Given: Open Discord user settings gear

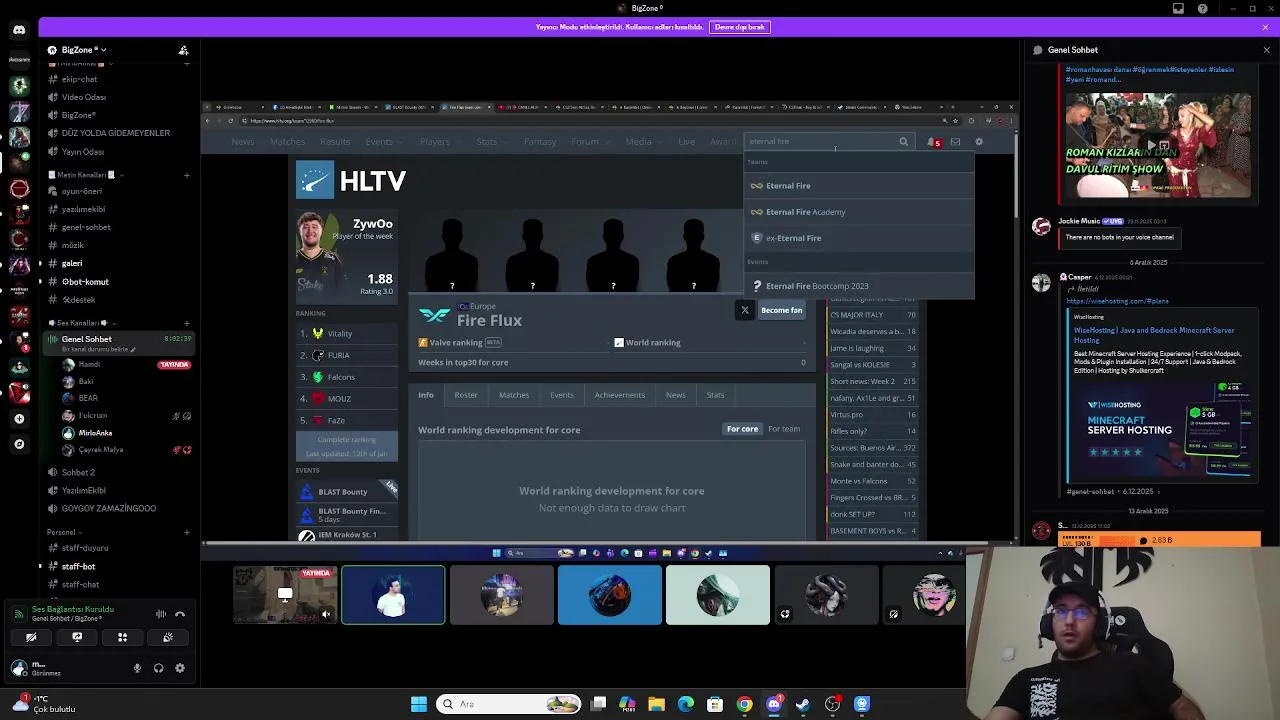Looking at the screenshot, I should point(180,668).
